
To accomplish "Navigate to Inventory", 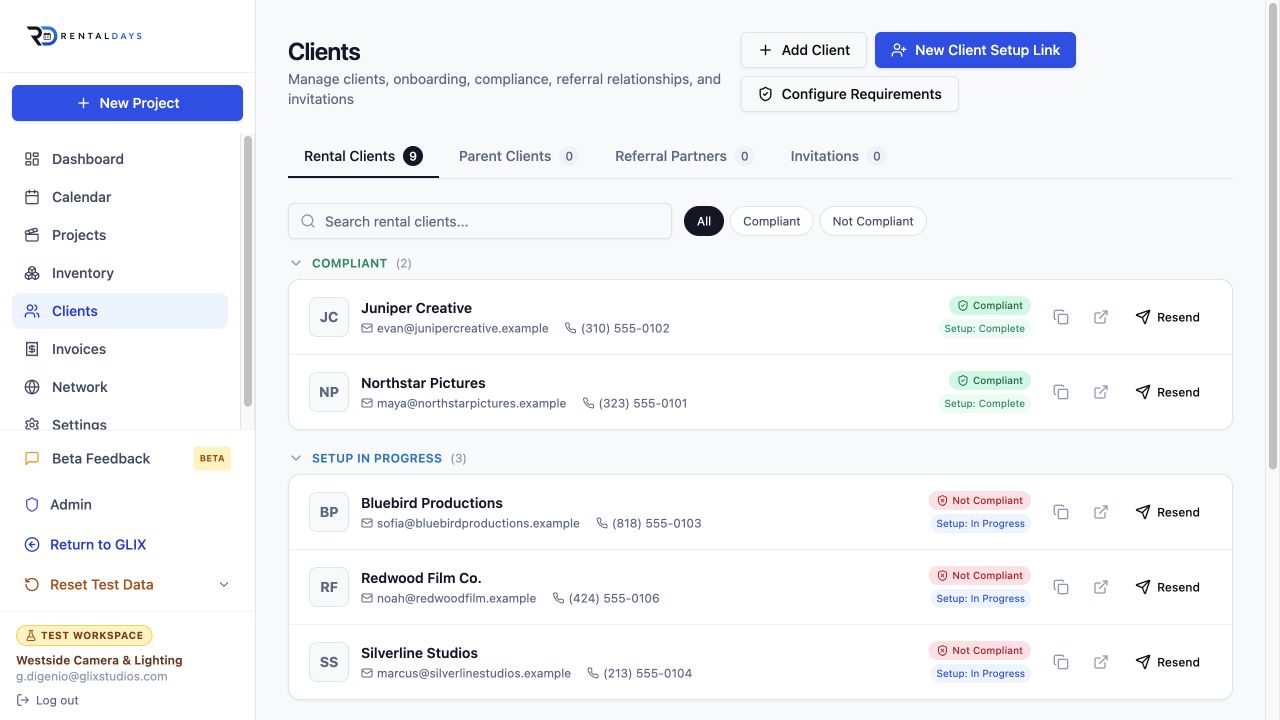I will pyautogui.click(x=120, y=273).
